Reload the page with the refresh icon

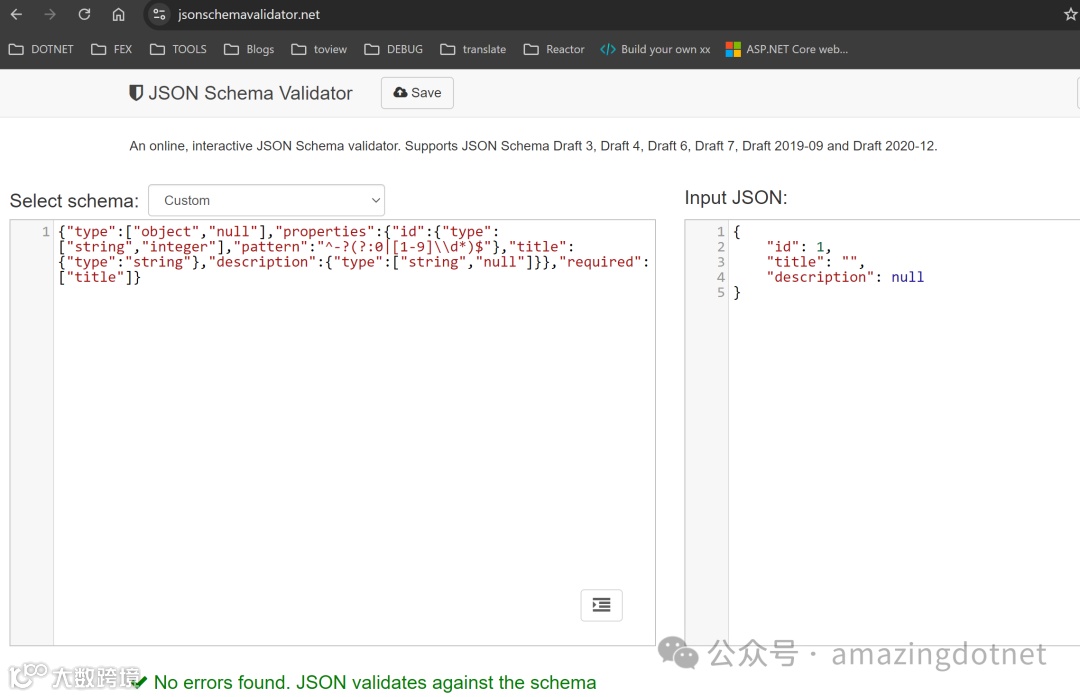pos(84,14)
